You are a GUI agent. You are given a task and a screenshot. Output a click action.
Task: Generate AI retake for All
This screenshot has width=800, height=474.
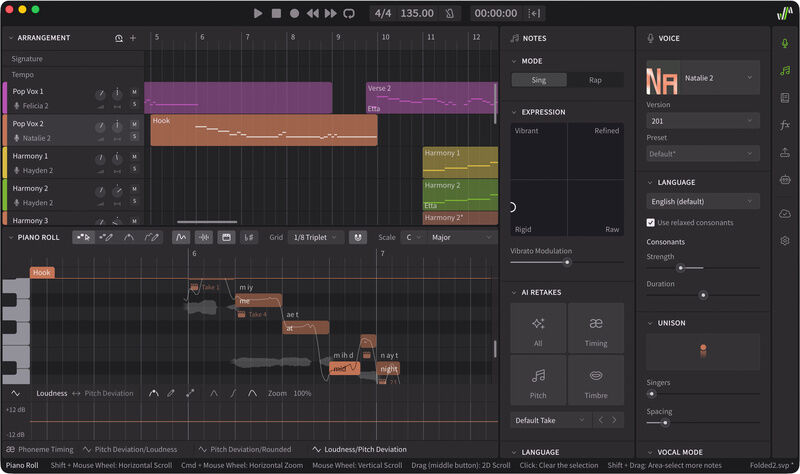click(538, 329)
